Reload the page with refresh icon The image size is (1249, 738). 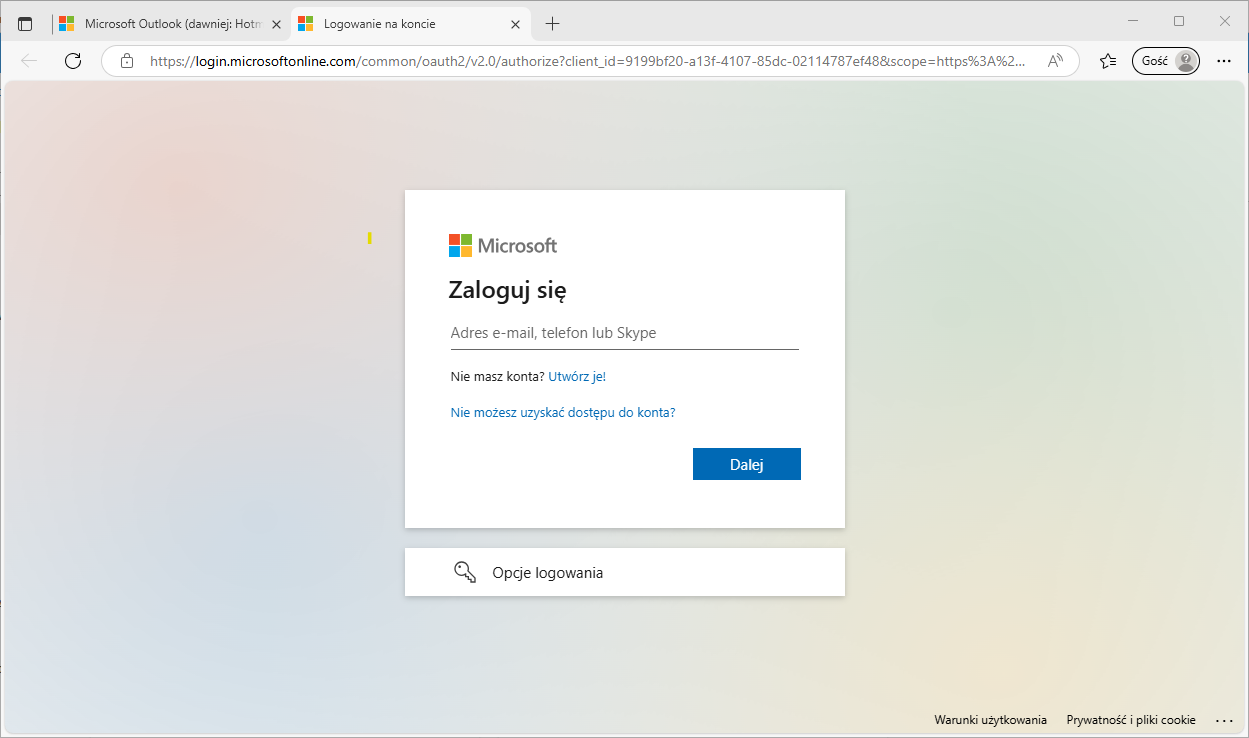point(72,61)
